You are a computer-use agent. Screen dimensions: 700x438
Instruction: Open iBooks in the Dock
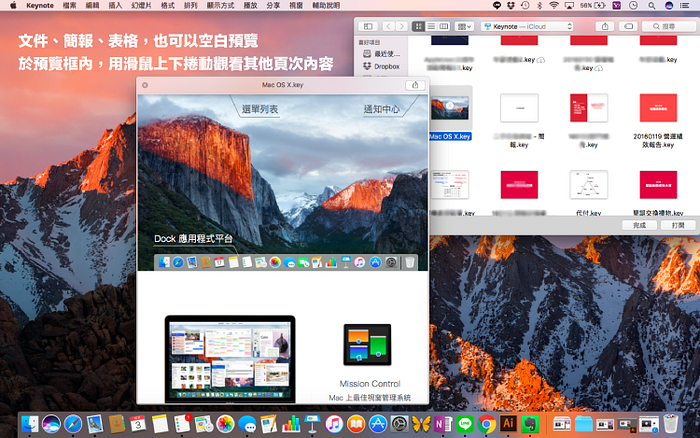tap(356, 424)
